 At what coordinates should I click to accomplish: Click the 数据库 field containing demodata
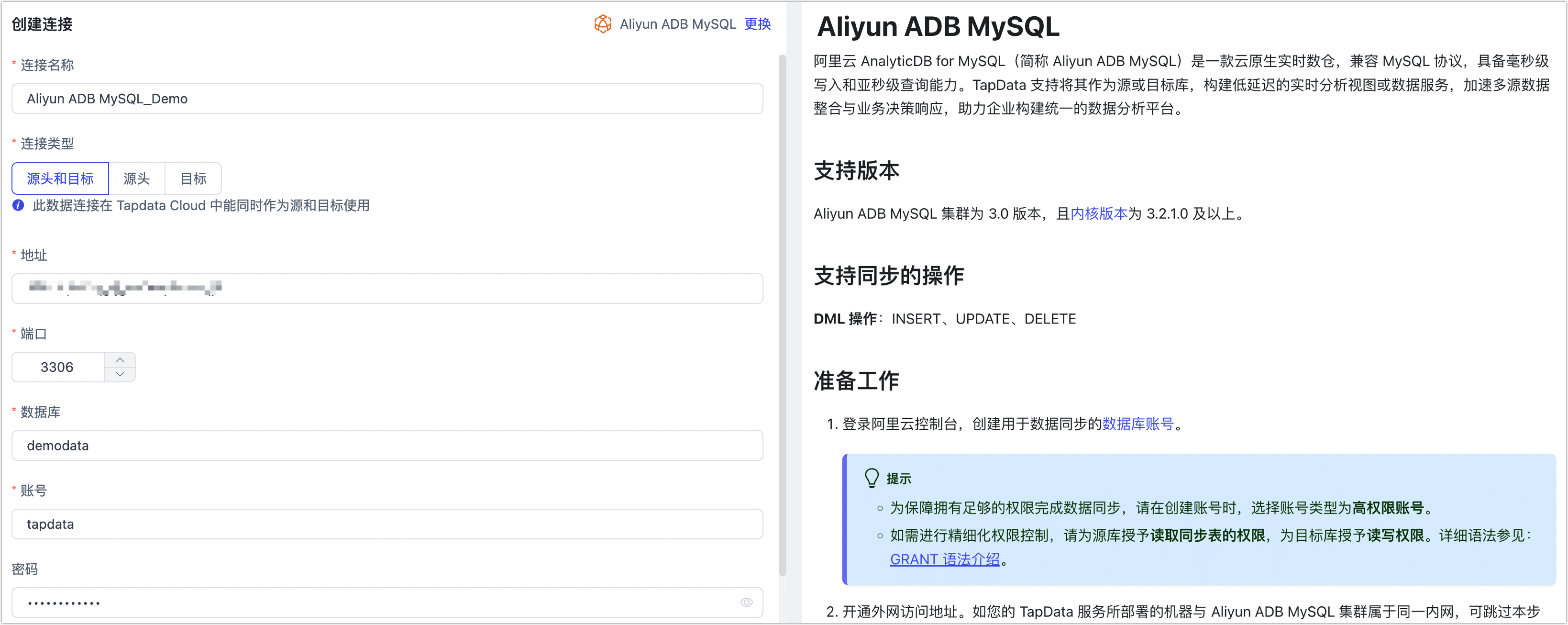point(386,446)
